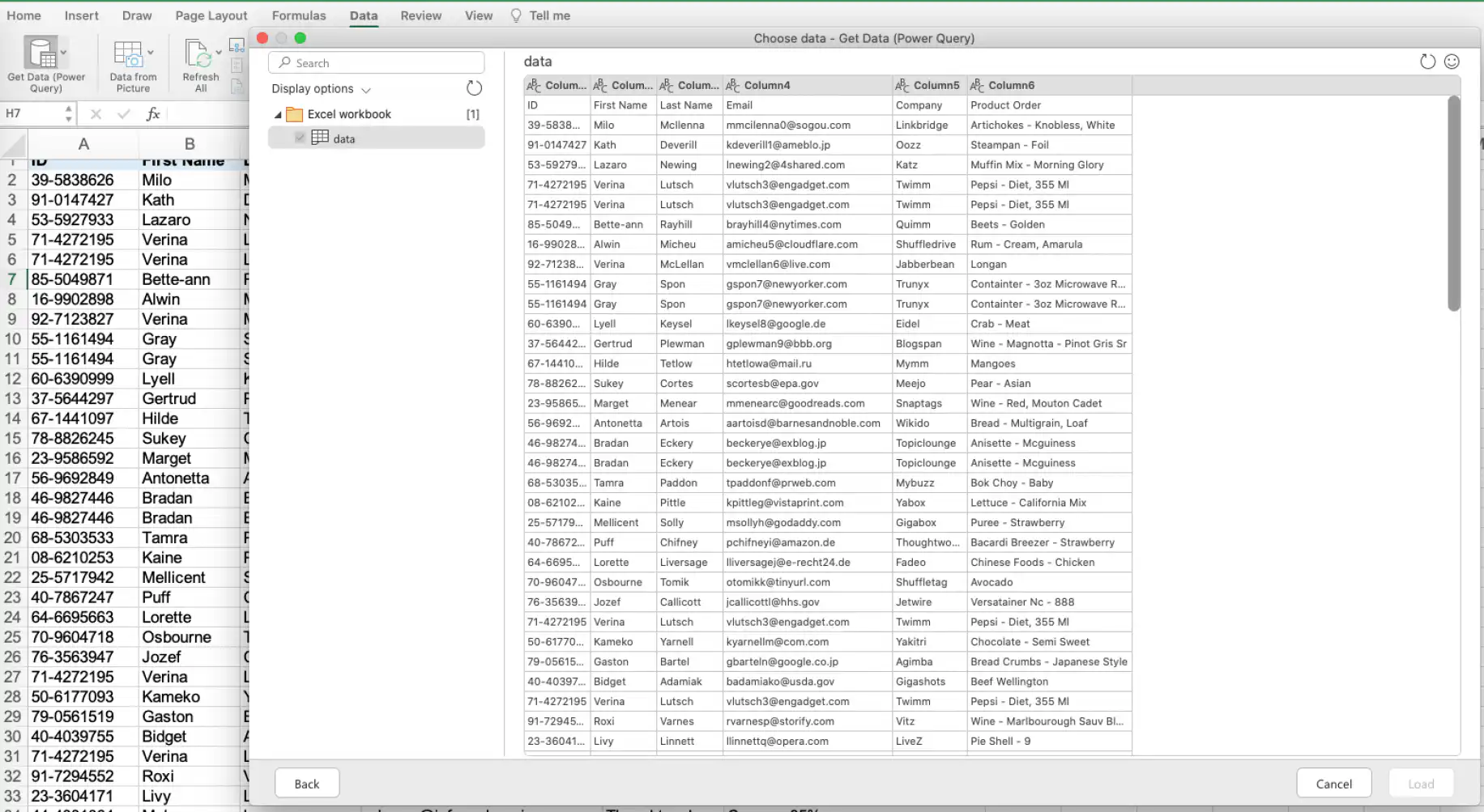Viewport: 1484px width, 812px height.
Task: Open the Review tab
Action: (x=421, y=15)
